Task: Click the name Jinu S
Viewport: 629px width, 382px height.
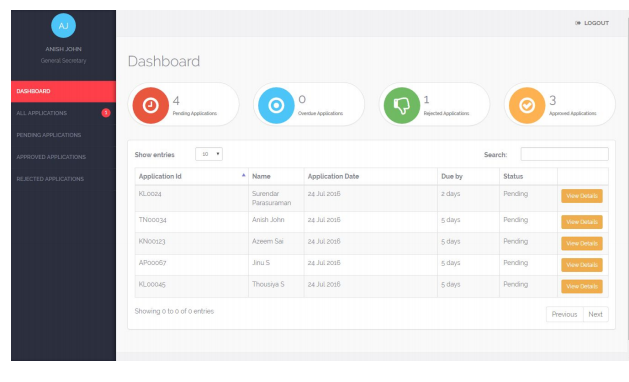Action: (261, 263)
